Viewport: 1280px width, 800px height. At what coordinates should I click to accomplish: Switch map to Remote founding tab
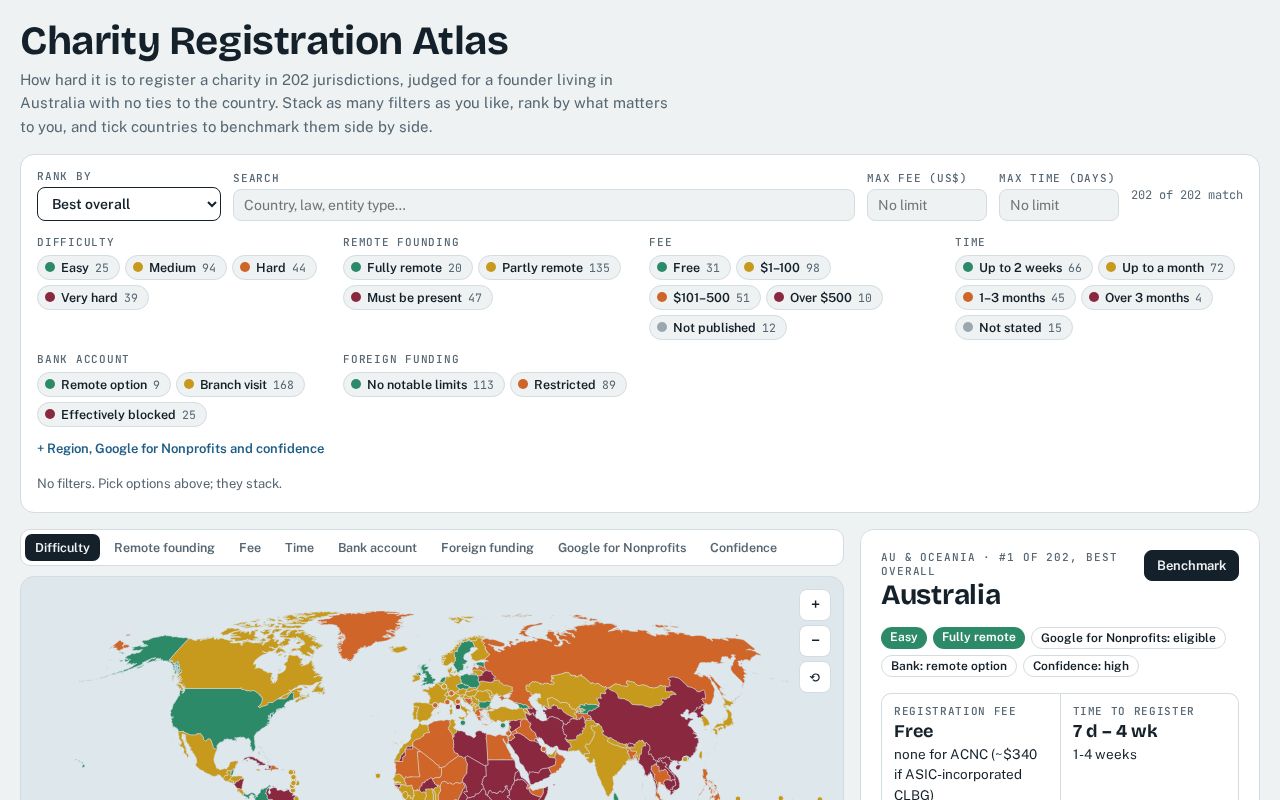164,548
